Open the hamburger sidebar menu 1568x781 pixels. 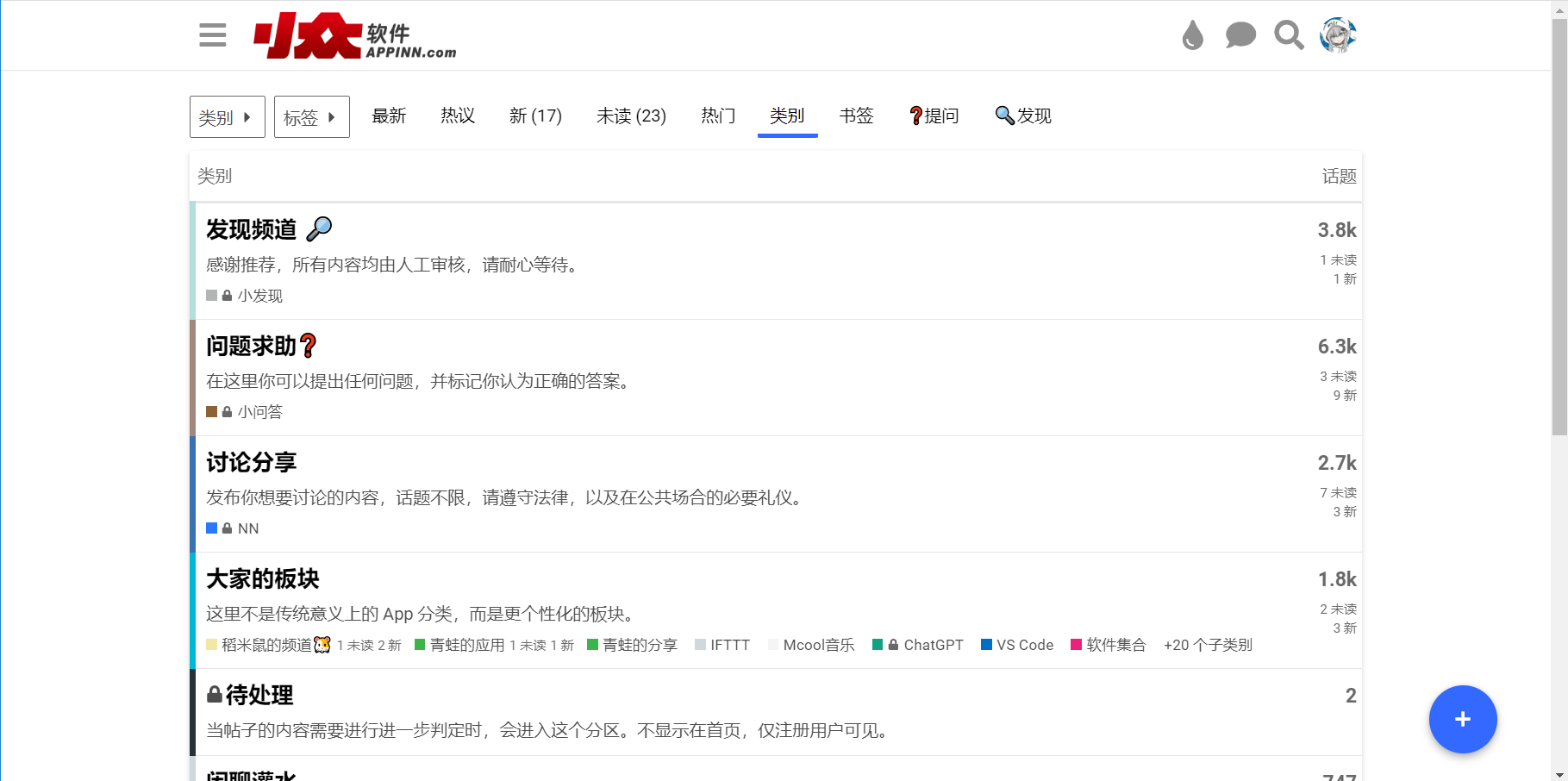coord(212,35)
